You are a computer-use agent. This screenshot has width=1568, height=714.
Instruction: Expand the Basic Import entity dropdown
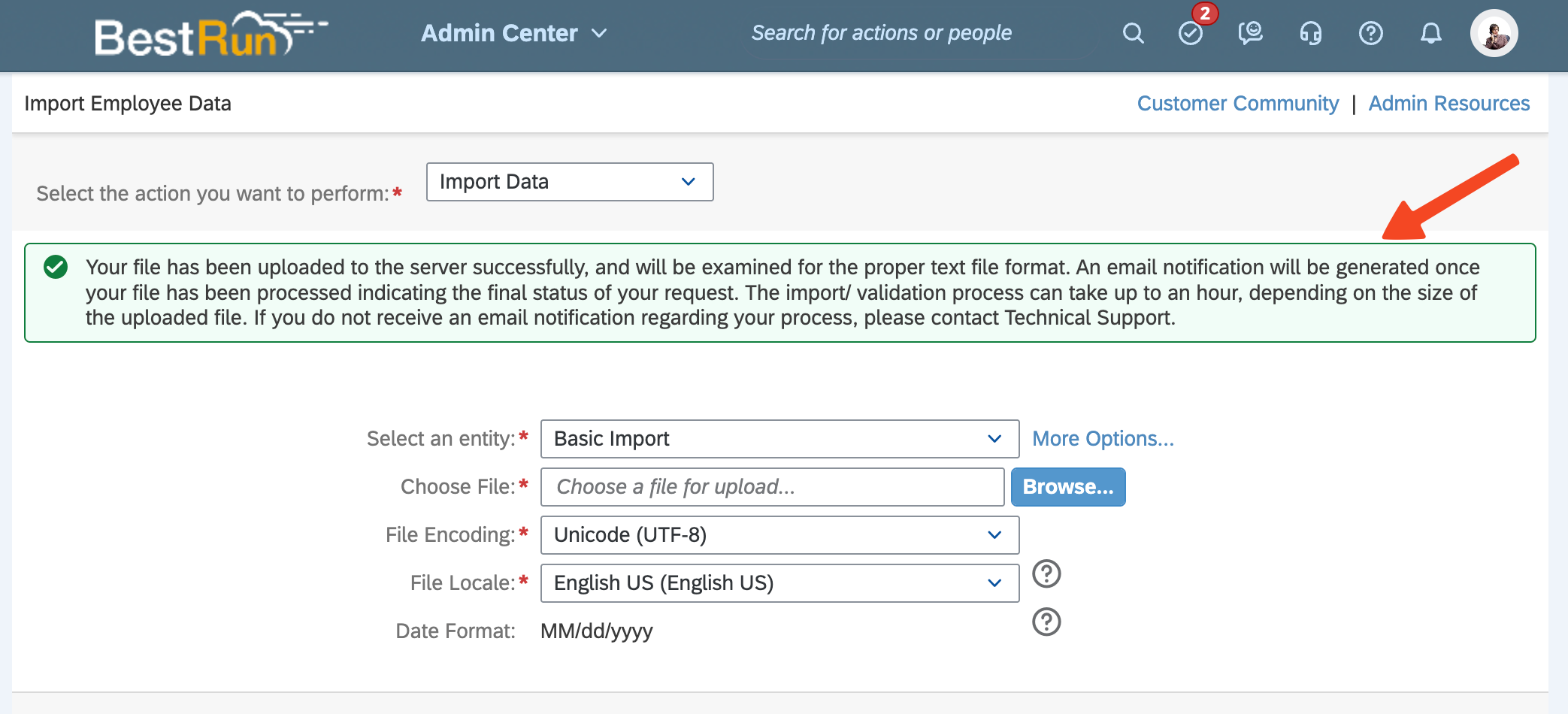coord(779,439)
